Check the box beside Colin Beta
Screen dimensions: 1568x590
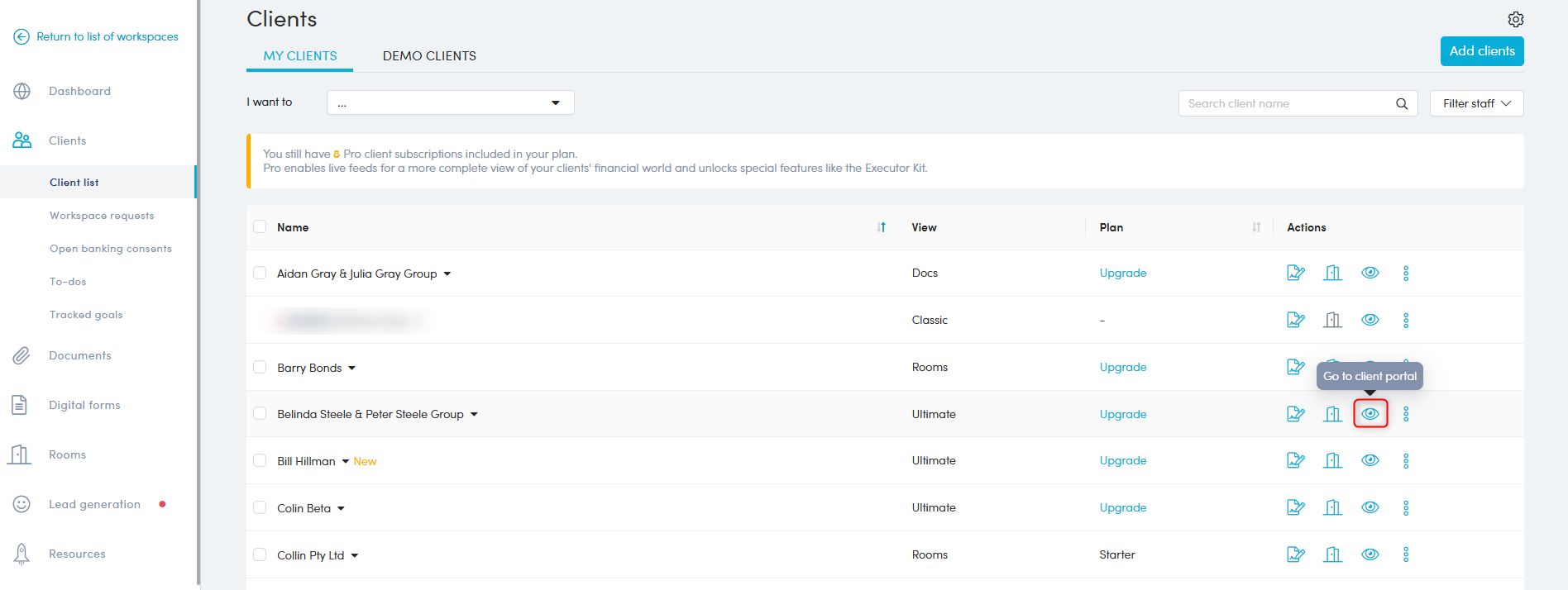(x=260, y=507)
